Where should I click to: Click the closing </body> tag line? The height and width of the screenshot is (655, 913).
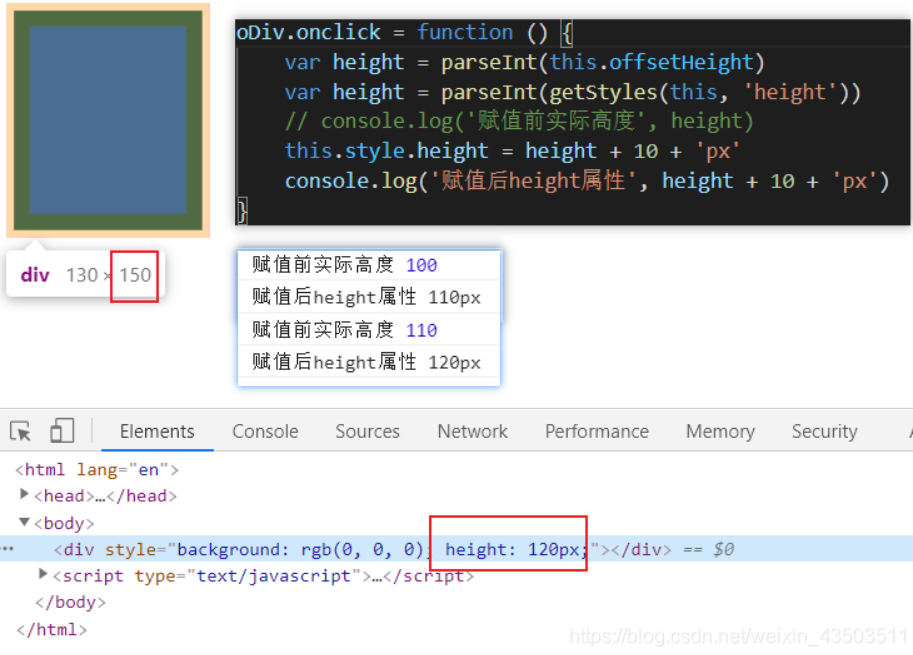click(x=70, y=602)
